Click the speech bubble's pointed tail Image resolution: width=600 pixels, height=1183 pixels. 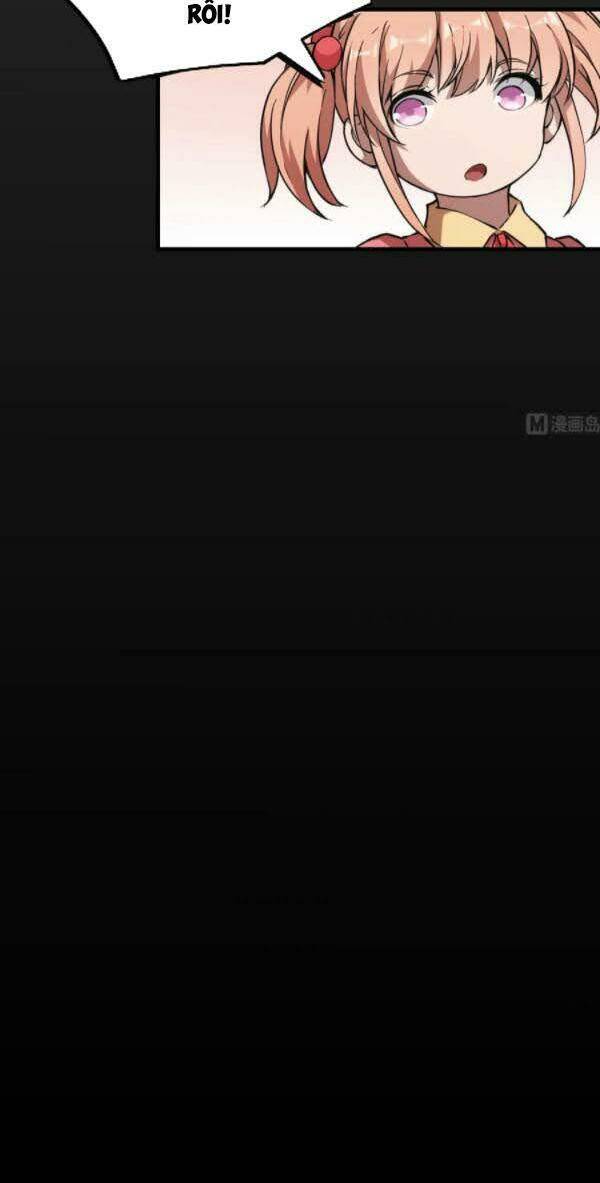click(x=302, y=62)
